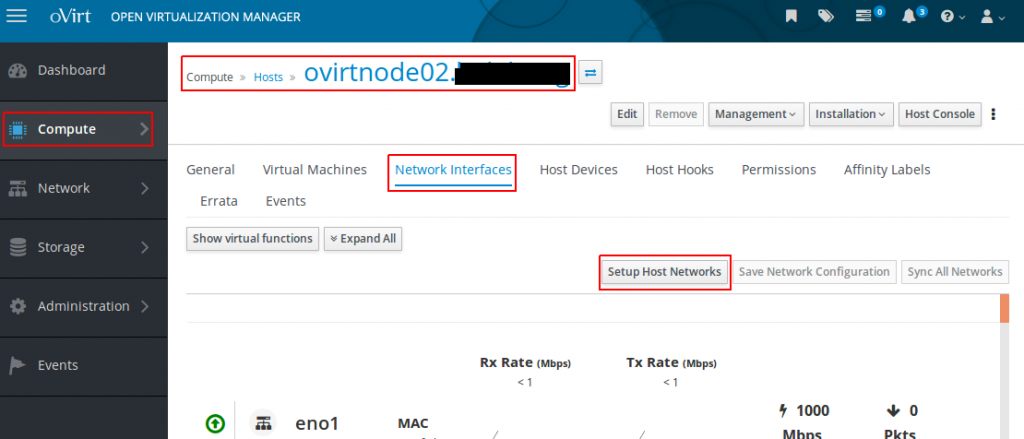Click Save Network Configuration button

tap(814, 272)
